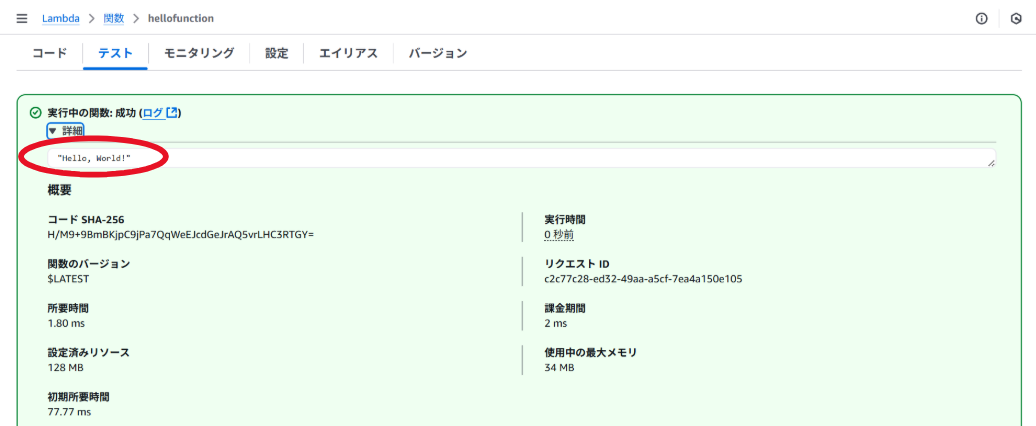Click the 所要時間 label
The width and height of the screenshot is (1036, 426).
(68, 308)
